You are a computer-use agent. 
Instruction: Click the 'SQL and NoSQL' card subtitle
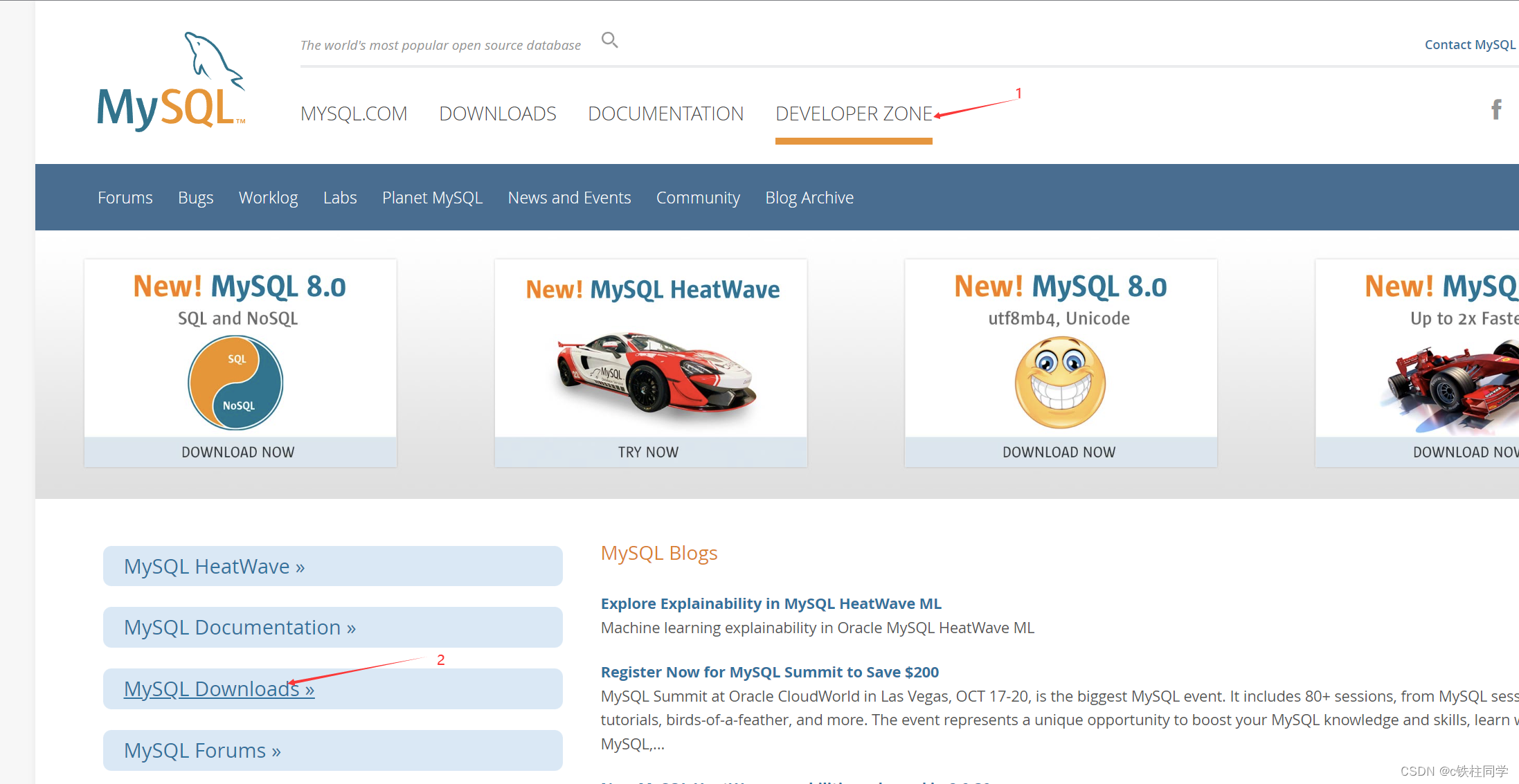[x=238, y=318]
